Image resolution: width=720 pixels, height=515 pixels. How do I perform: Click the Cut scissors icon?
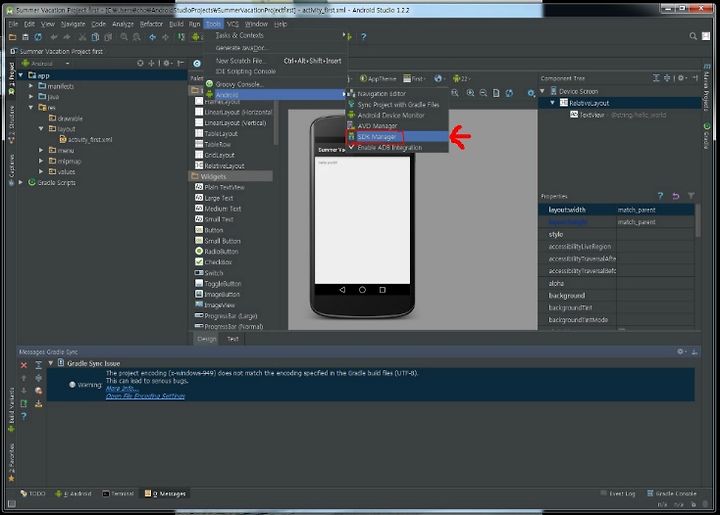pos(83,37)
